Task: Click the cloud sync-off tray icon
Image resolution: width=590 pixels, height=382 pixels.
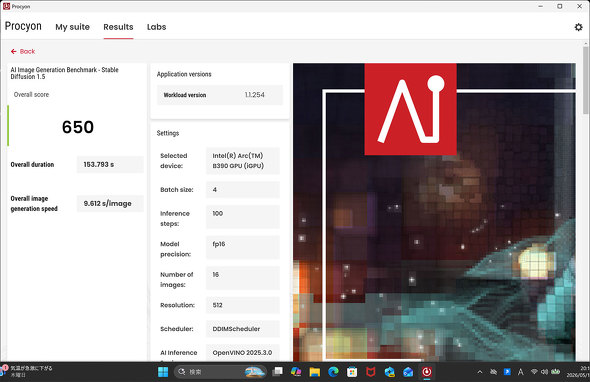Action: [x=493, y=372]
